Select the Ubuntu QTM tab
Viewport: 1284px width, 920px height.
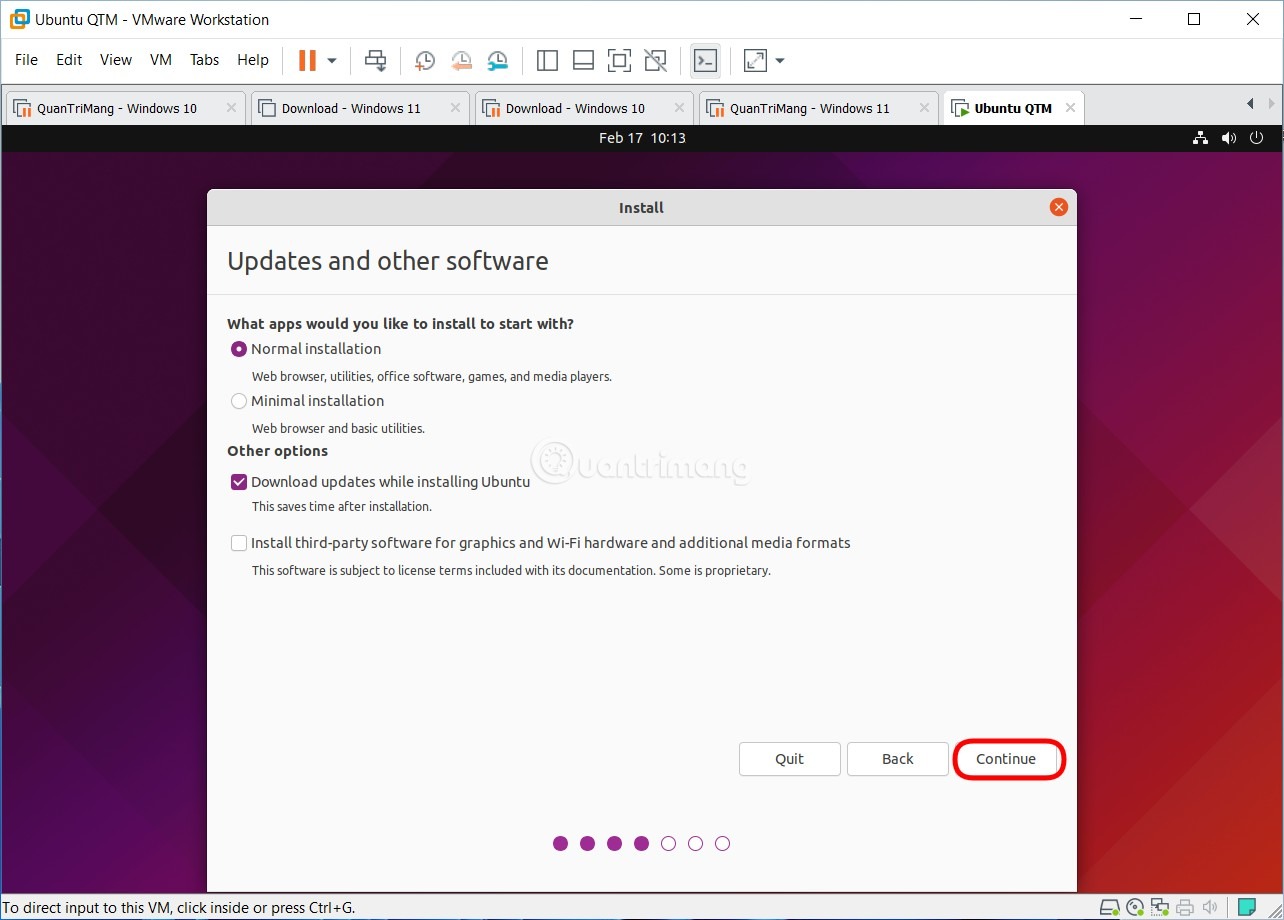coord(1013,108)
